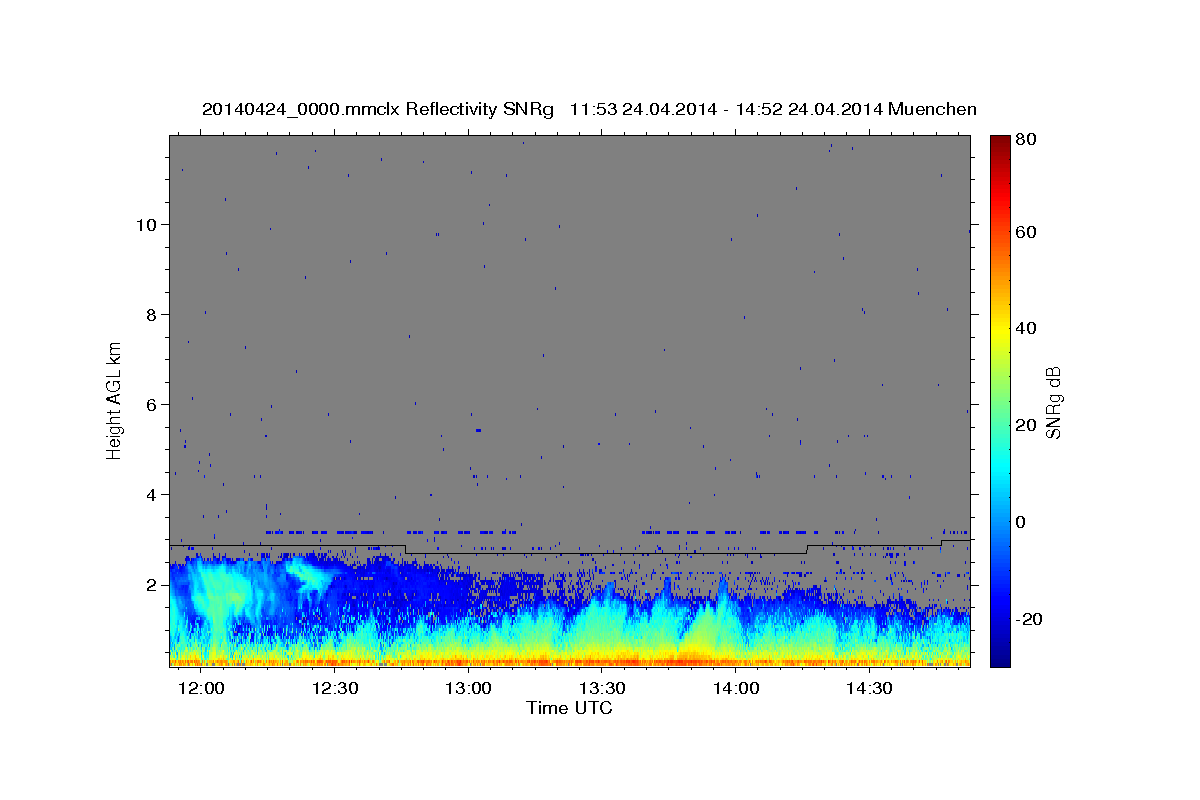Click the 13:00 time tick label
1200x800 pixels.
tap(469, 689)
